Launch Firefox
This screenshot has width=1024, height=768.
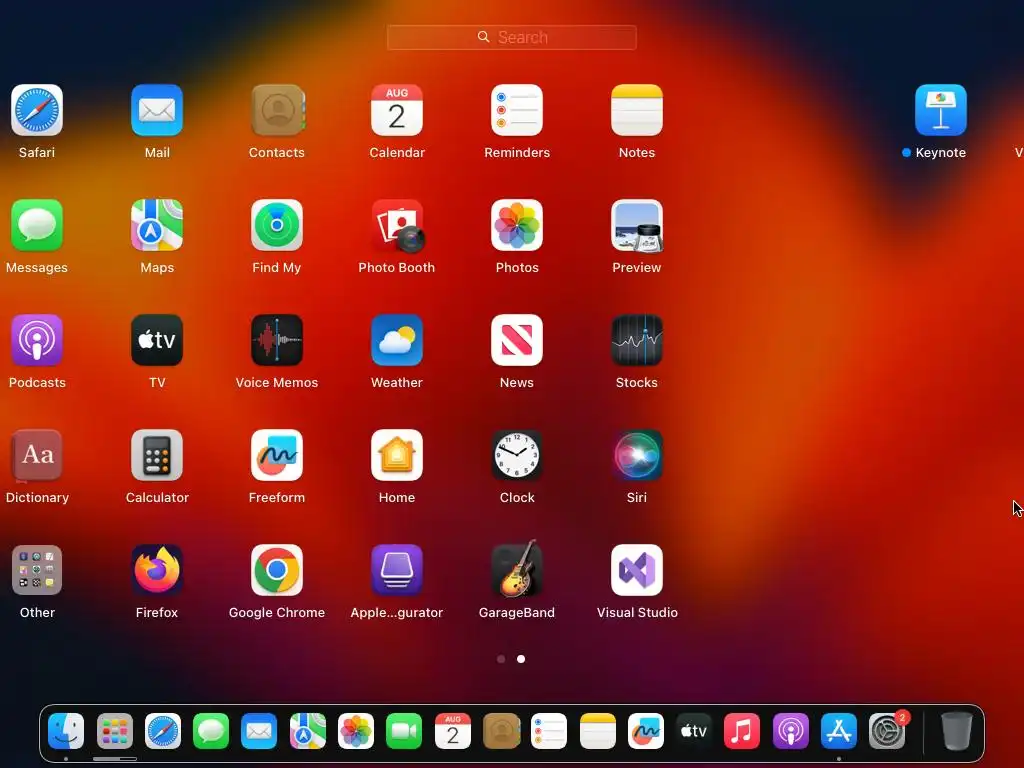(157, 570)
